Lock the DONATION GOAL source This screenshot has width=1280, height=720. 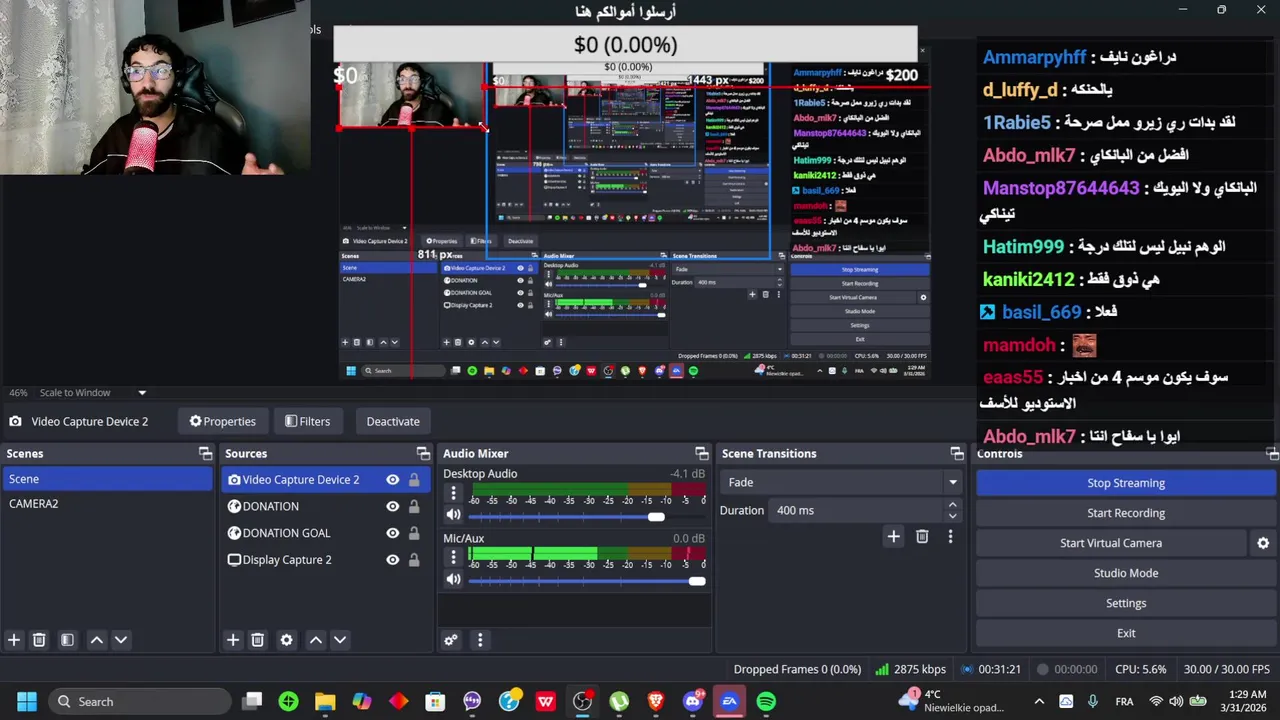click(414, 533)
